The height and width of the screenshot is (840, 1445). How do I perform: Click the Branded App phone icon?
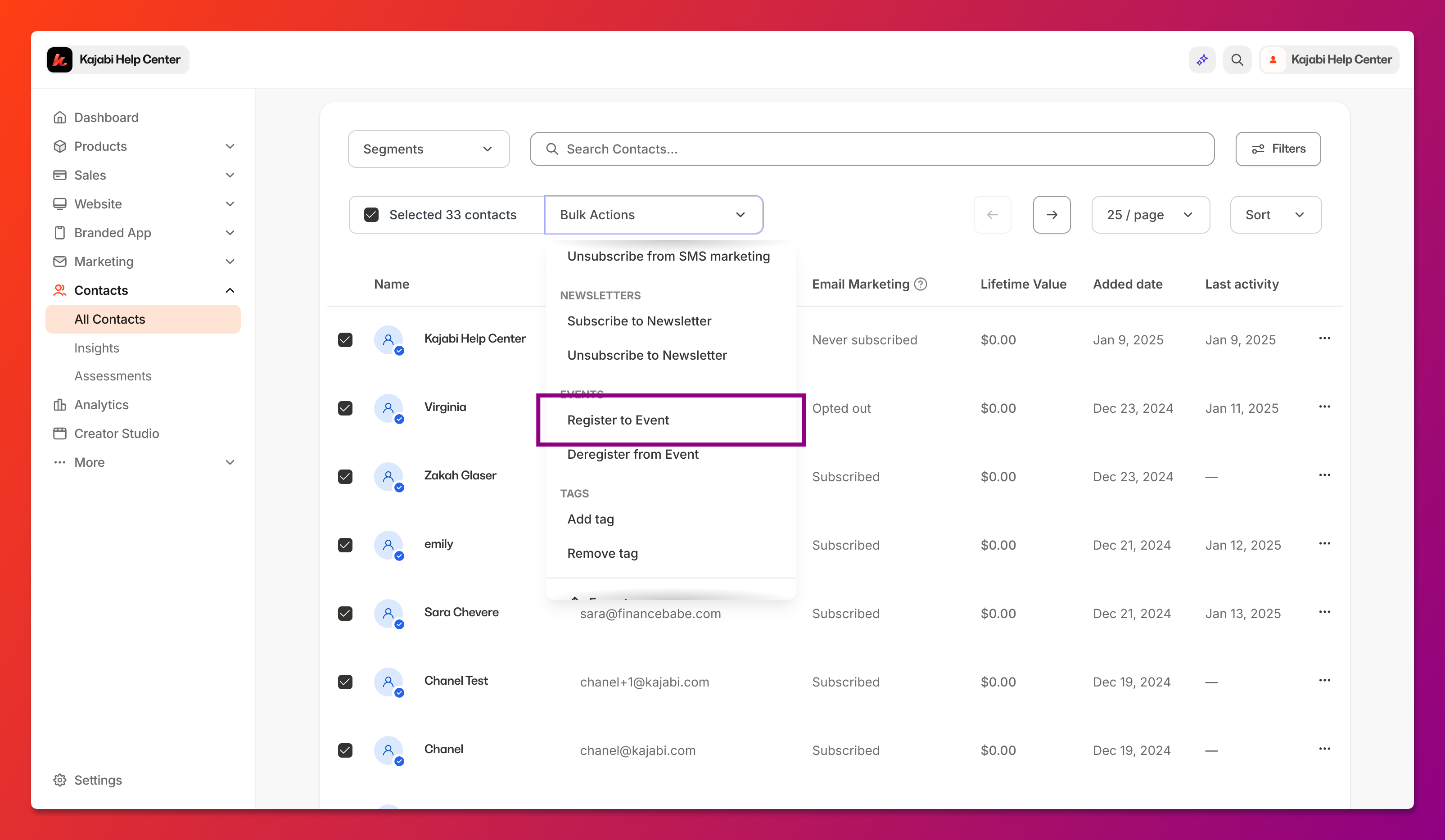tap(59, 233)
